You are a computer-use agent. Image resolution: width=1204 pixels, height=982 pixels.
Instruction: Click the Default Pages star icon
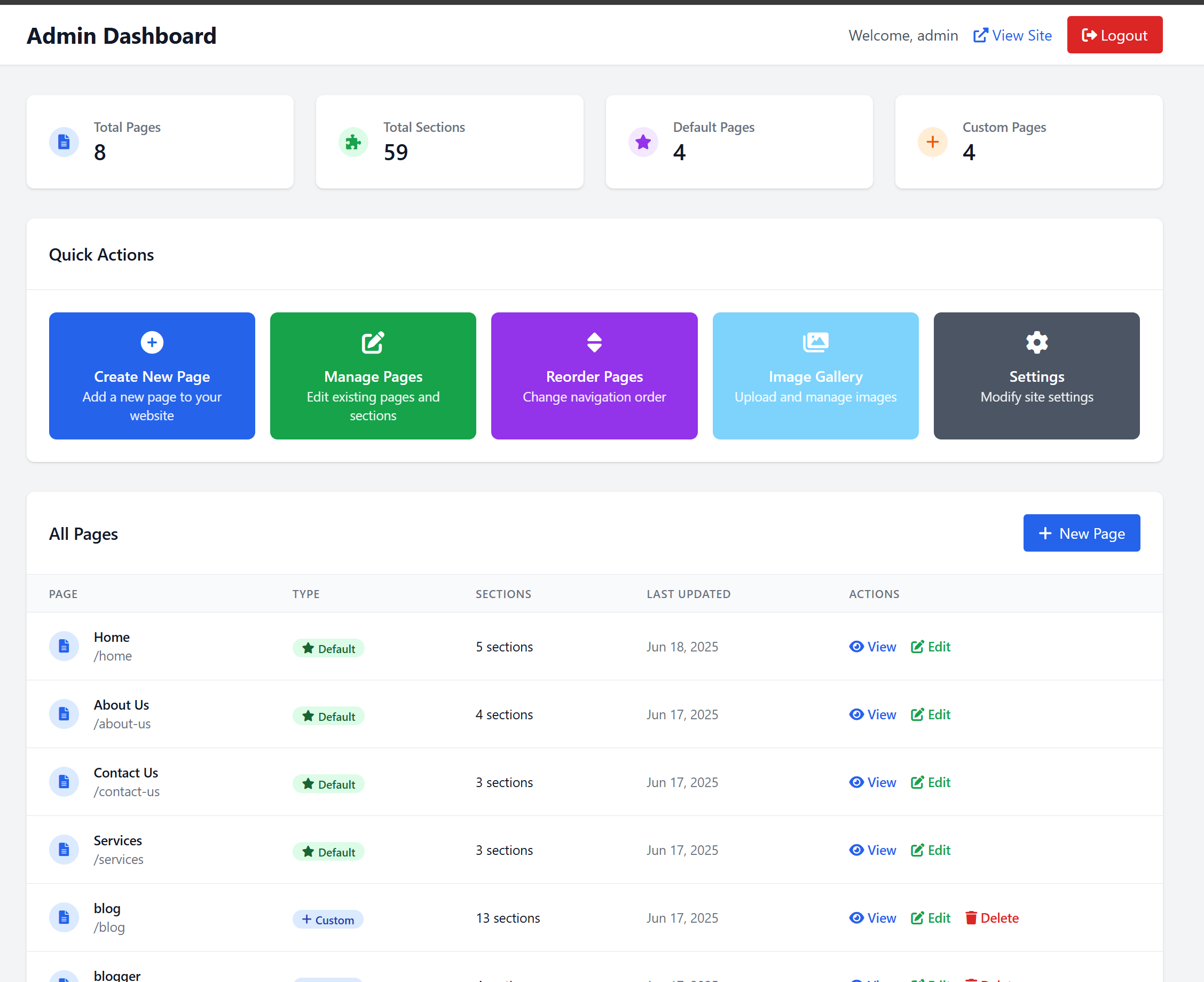(x=643, y=142)
